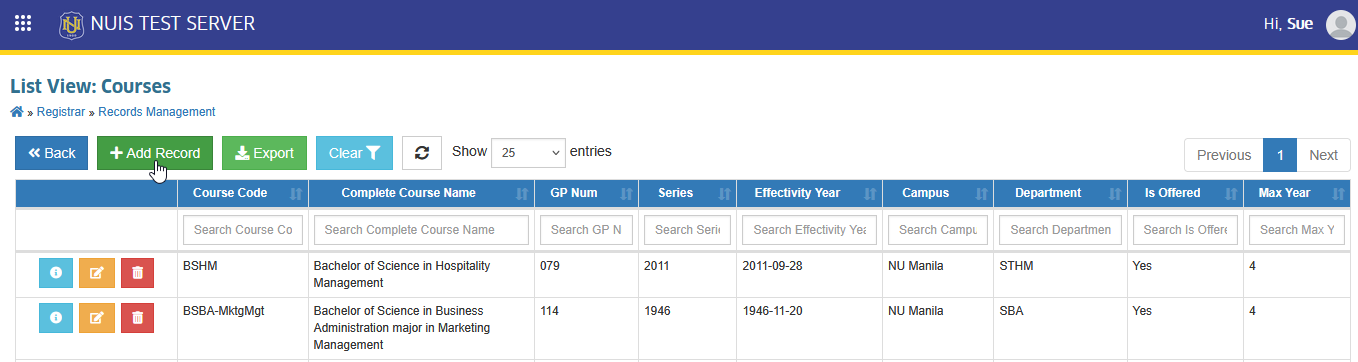Clear all table filters
This screenshot has height=362, width=1358.
pos(354,153)
